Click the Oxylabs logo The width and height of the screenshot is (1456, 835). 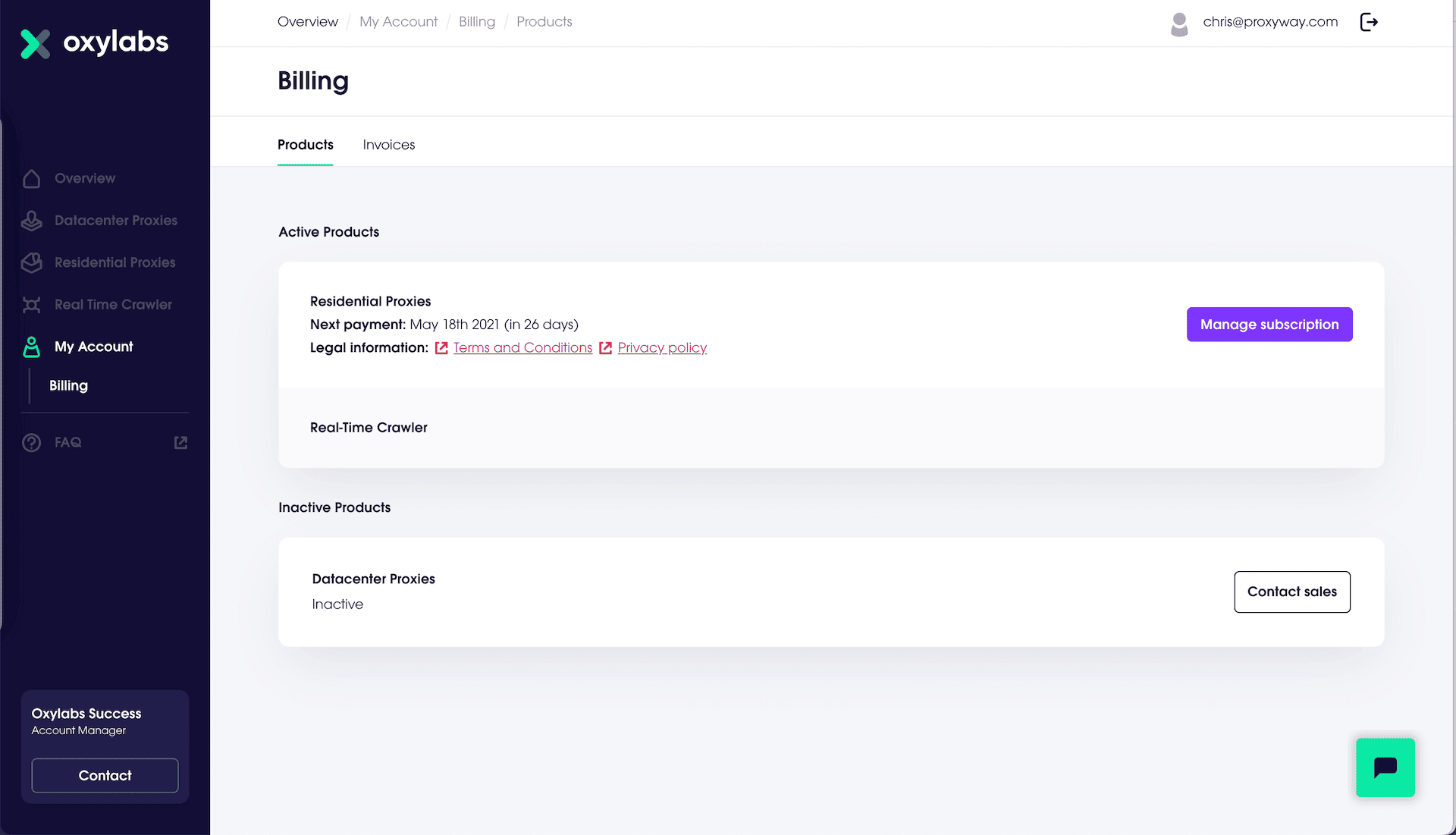coord(94,43)
